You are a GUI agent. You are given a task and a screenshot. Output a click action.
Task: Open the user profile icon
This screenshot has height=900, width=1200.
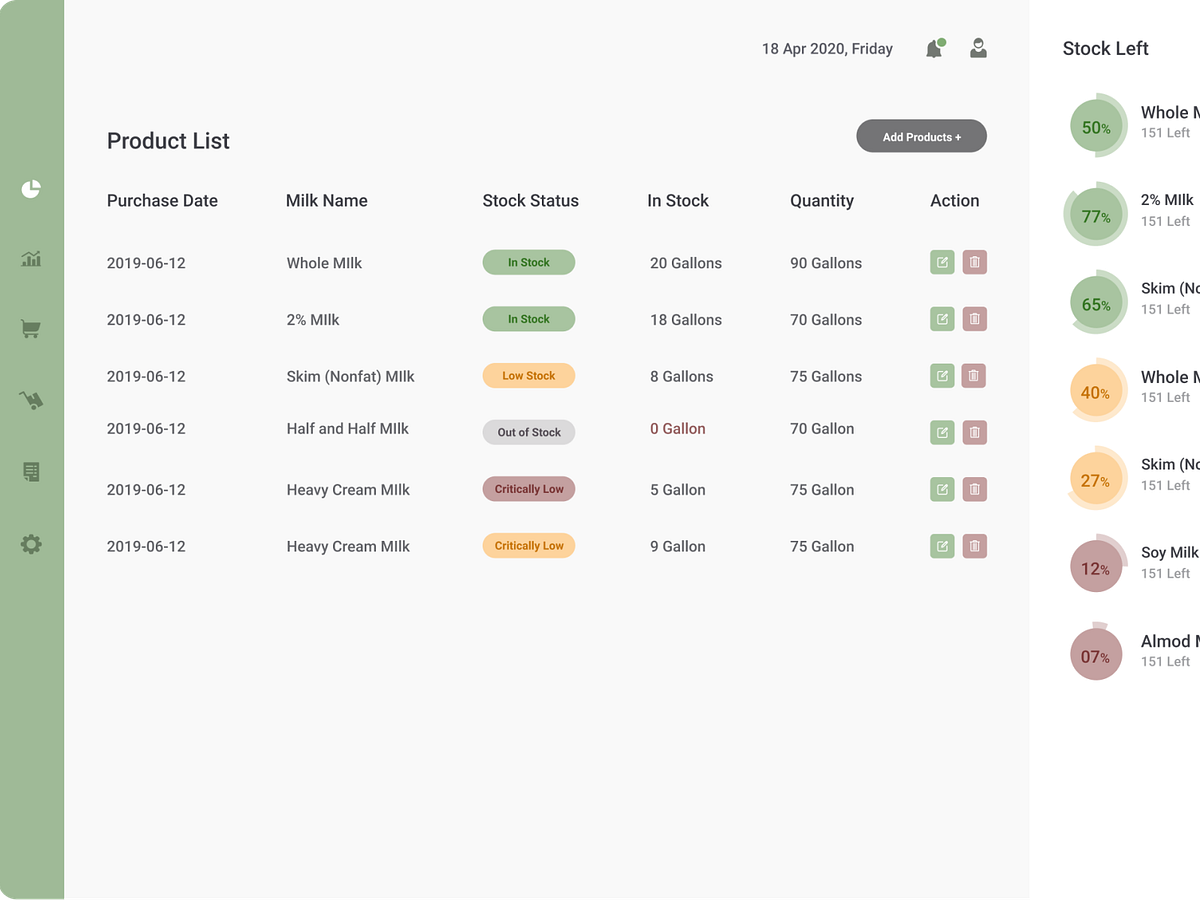click(x=977, y=48)
